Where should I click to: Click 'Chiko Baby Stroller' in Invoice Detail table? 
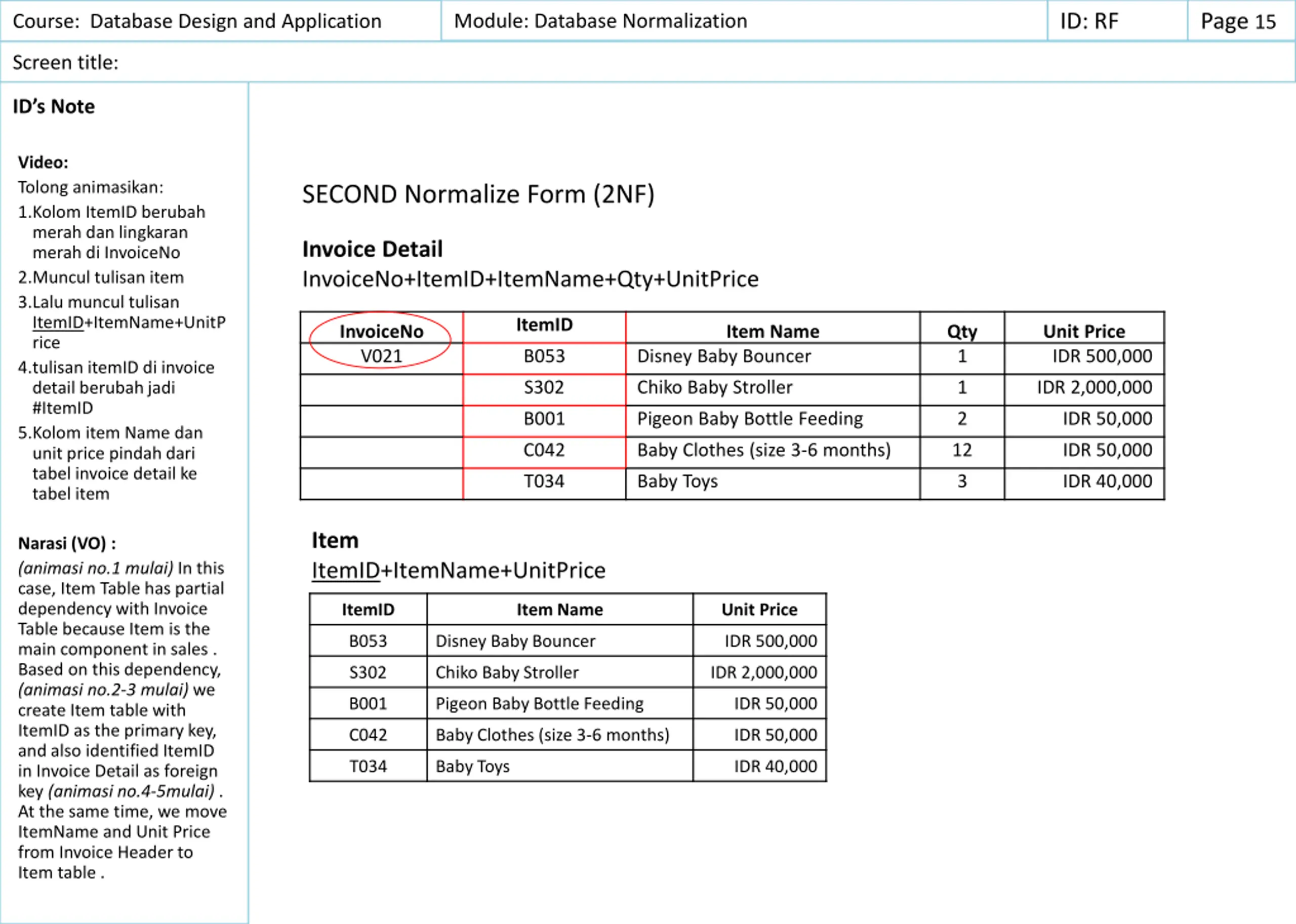pyautogui.click(x=714, y=387)
